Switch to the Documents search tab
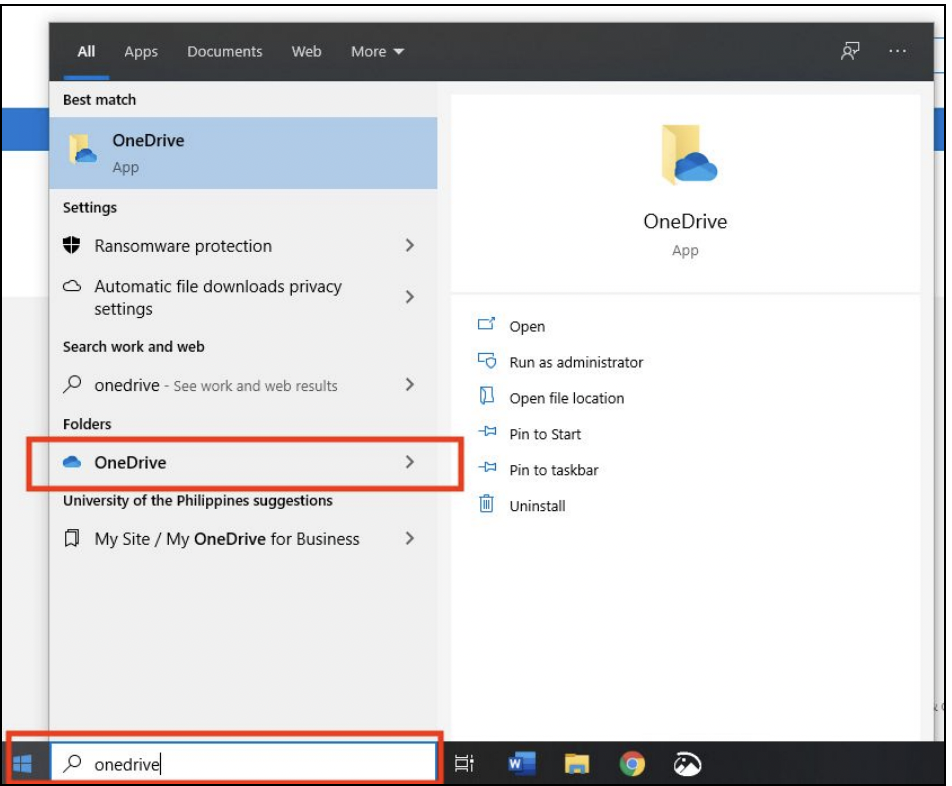Image resolution: width=952 pixels, height=786 pixels. pyautogui.click(x=225, y=52)
